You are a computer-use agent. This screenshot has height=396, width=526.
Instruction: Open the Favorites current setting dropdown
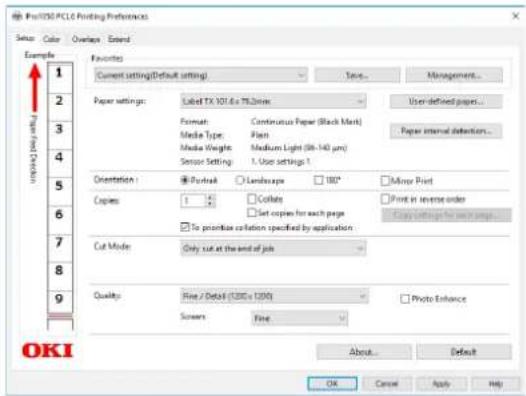pos(201,75)
